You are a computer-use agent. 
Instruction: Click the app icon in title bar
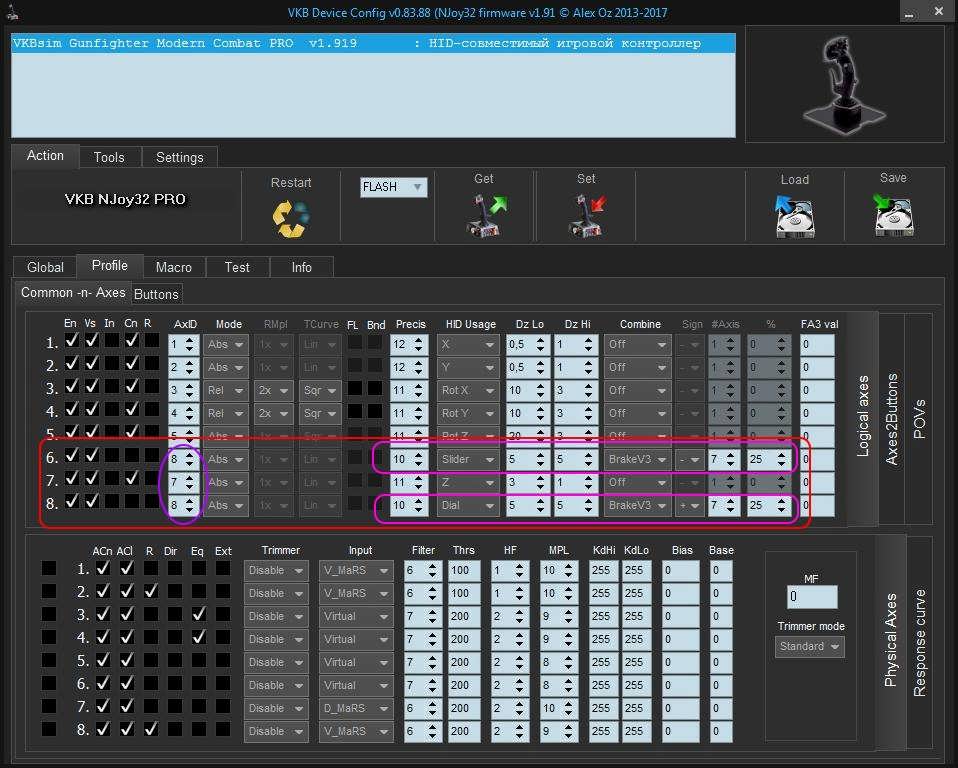pos(12,12)
